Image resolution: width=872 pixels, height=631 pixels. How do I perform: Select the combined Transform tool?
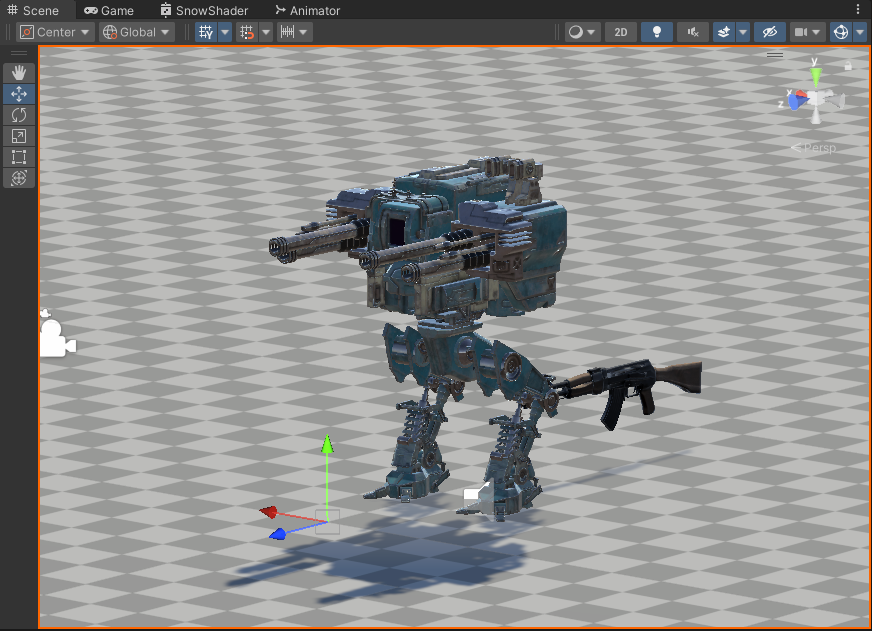pyautogui.click(x=19, y=178)
